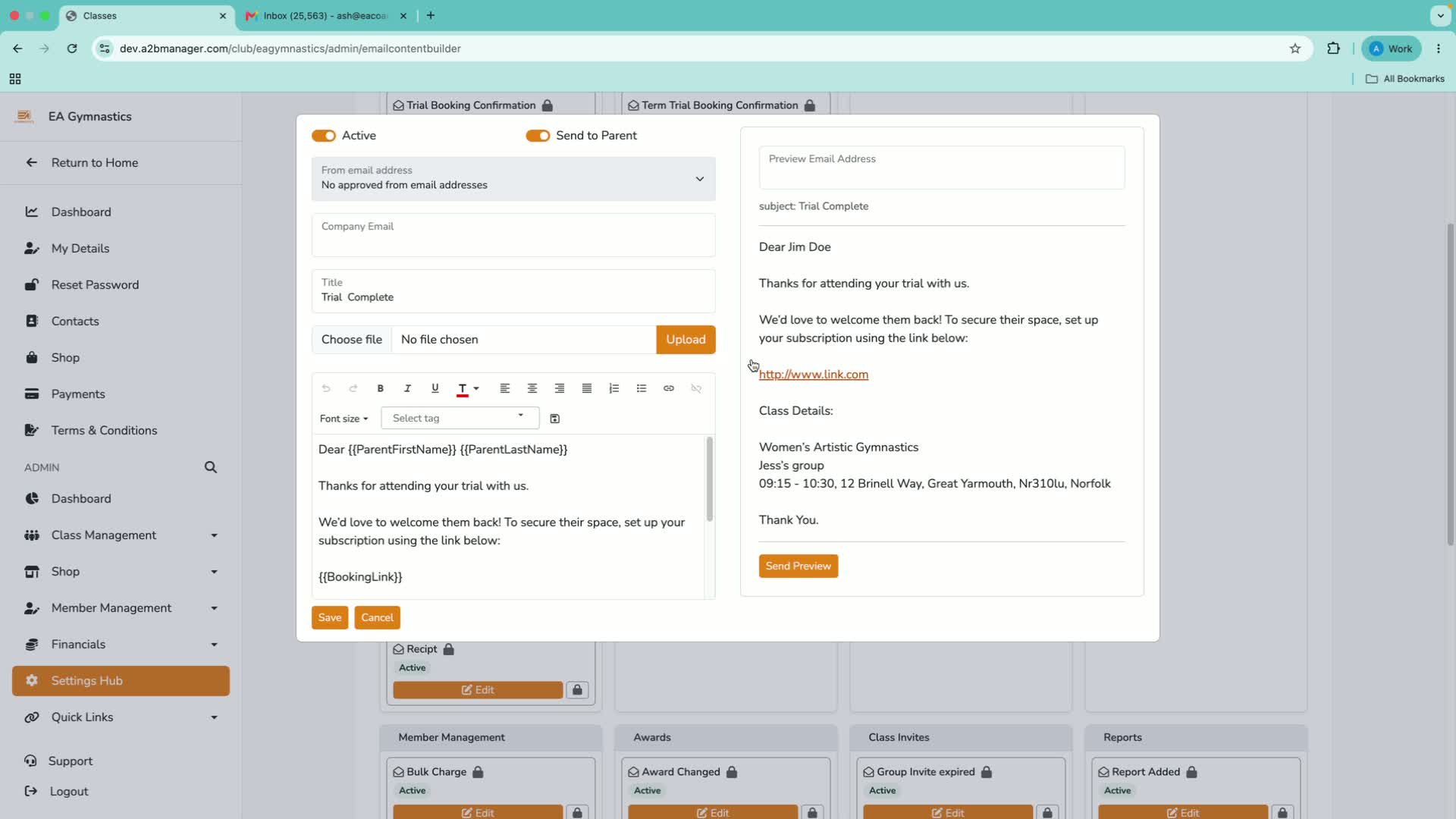Click the save template icon beside Select tag
Viewport: 1456px width, 819px height.
554,419
